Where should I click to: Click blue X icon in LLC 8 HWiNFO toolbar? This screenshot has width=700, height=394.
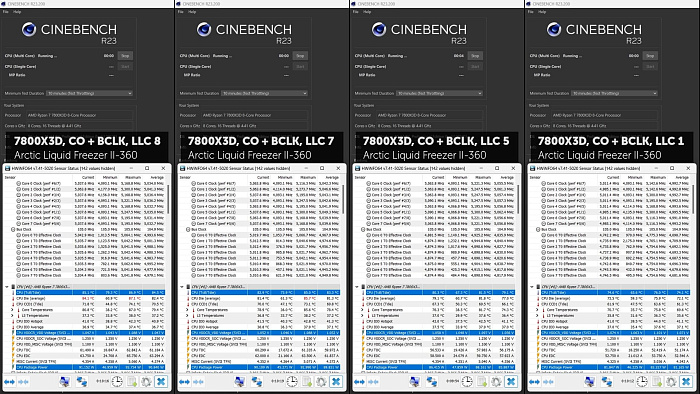pyautogui.click(x=161, y=382)
